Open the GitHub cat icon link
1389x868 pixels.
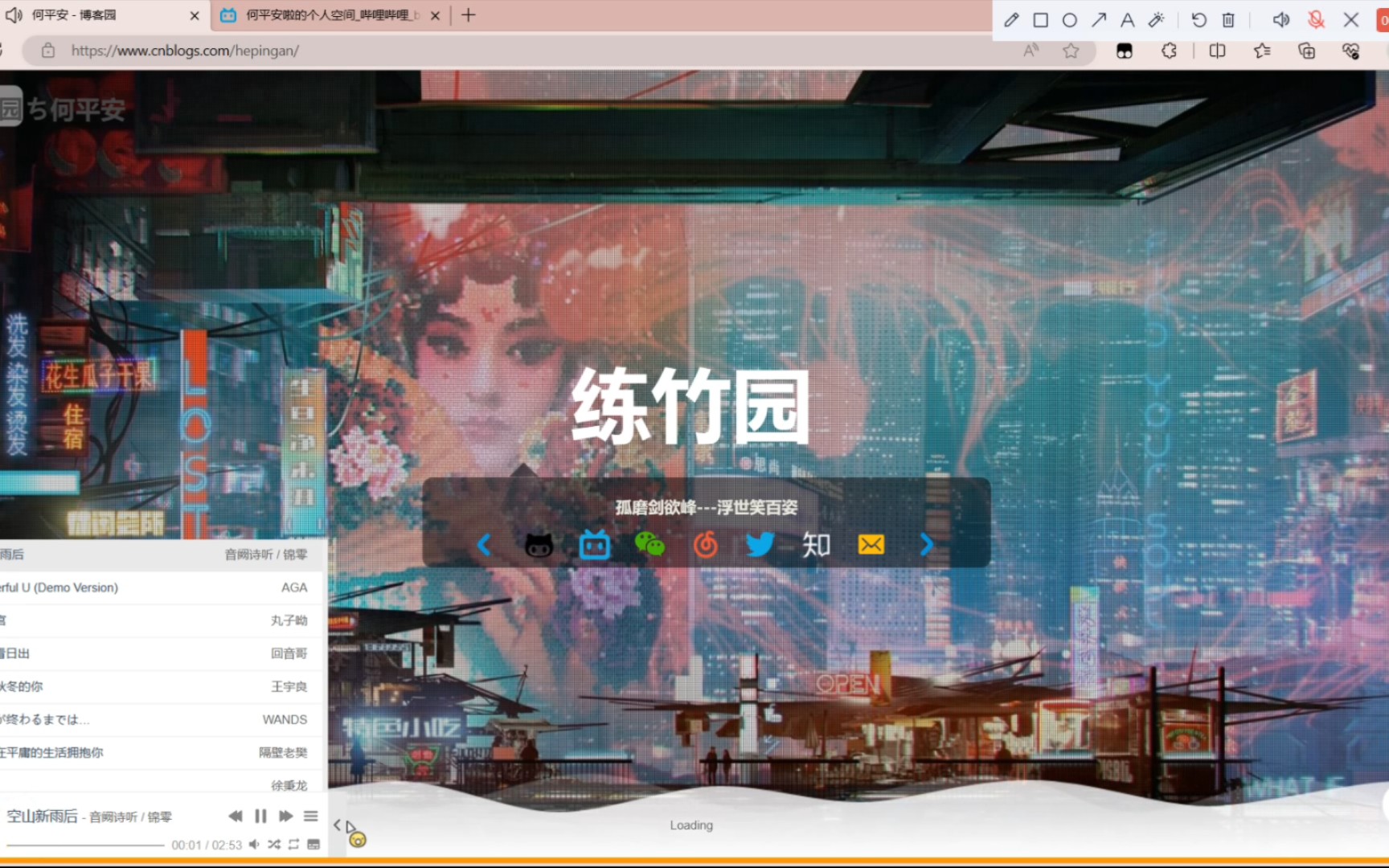coord(539,545)
